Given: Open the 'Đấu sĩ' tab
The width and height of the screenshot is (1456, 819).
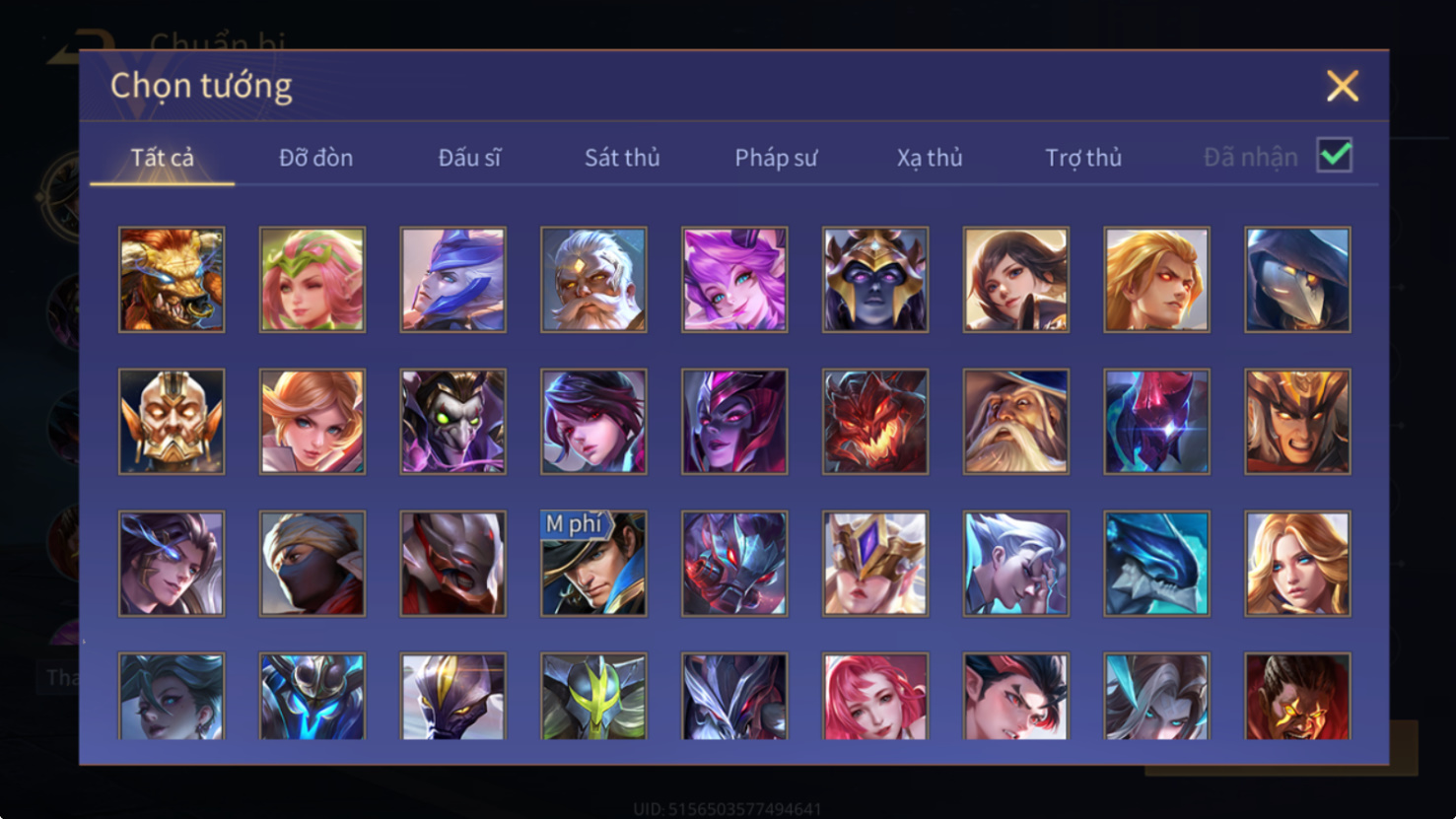Looking at the screenshot, I should point(469,158).
